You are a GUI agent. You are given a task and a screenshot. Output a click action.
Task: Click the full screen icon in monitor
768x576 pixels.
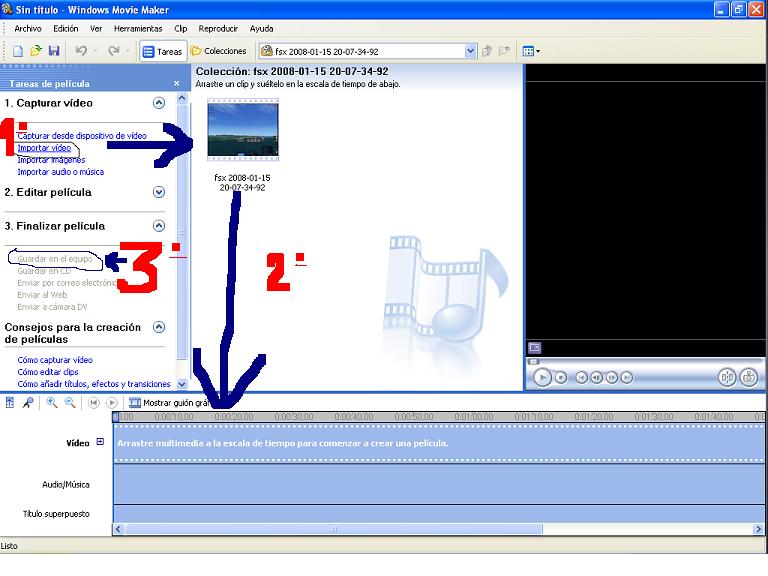point(534,348)
